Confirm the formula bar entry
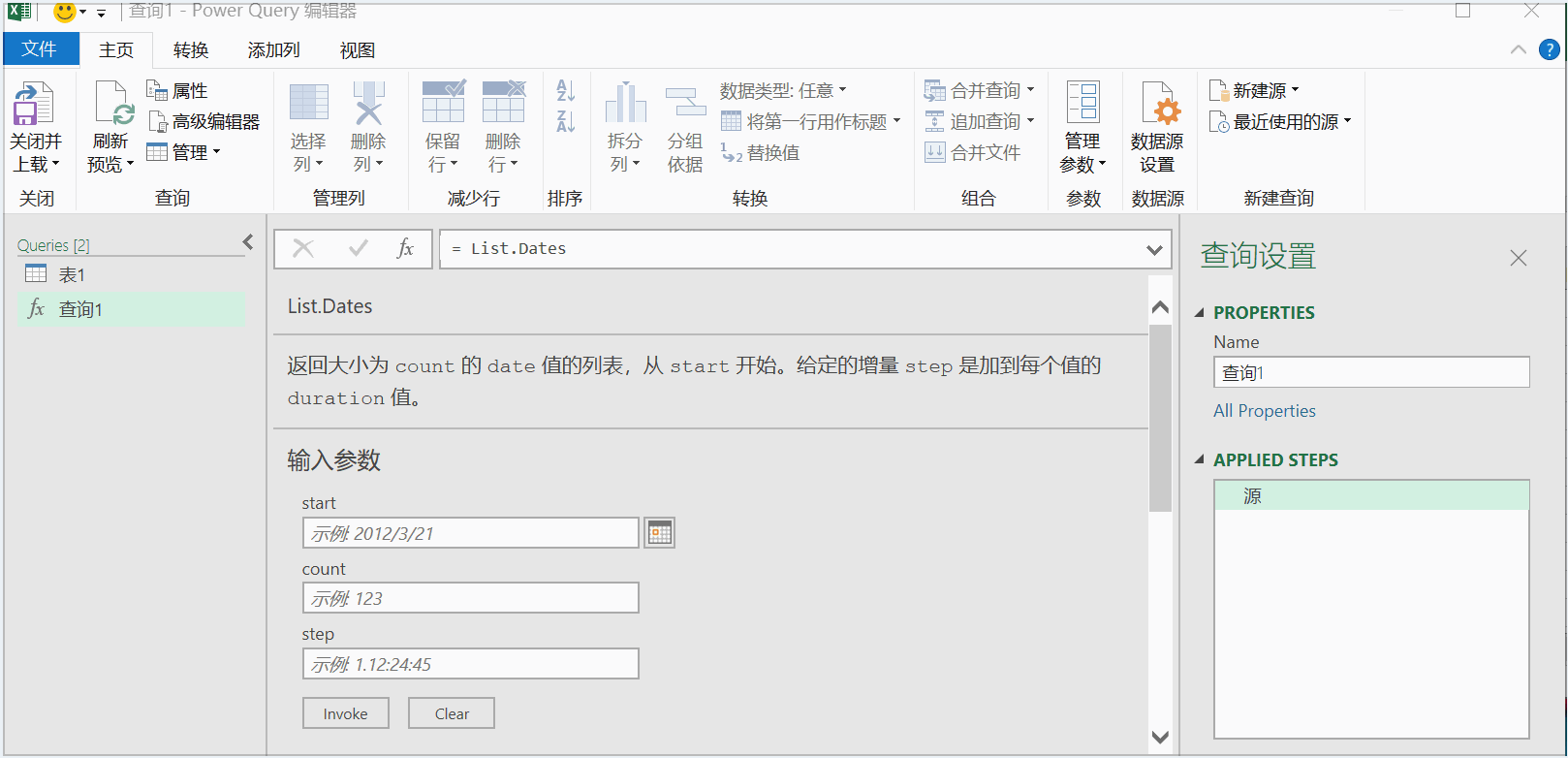1568x758 pixels. click(x=358, y=248)
